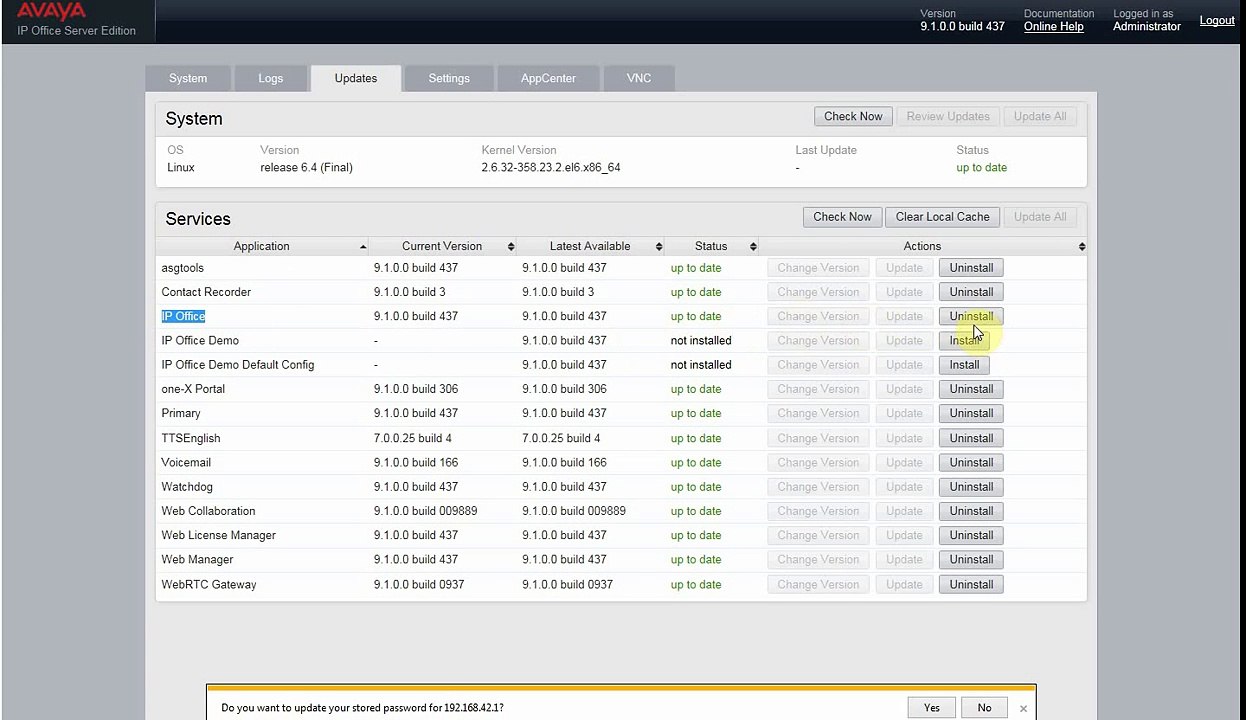Uninstall Contact Recorder
This screenshot has width=1246, height=720.
[971, 292]
